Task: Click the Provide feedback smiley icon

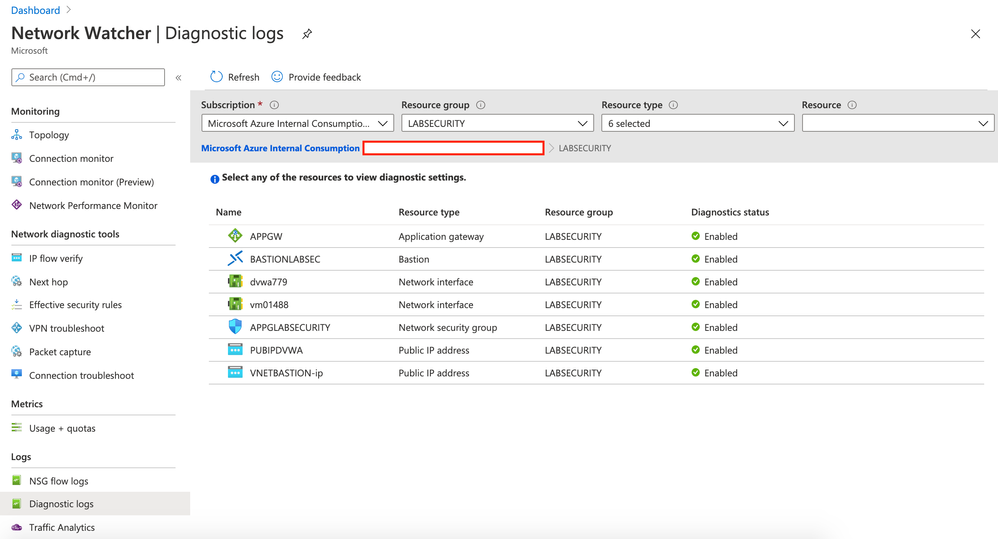Action: click(x=277, y=76)
